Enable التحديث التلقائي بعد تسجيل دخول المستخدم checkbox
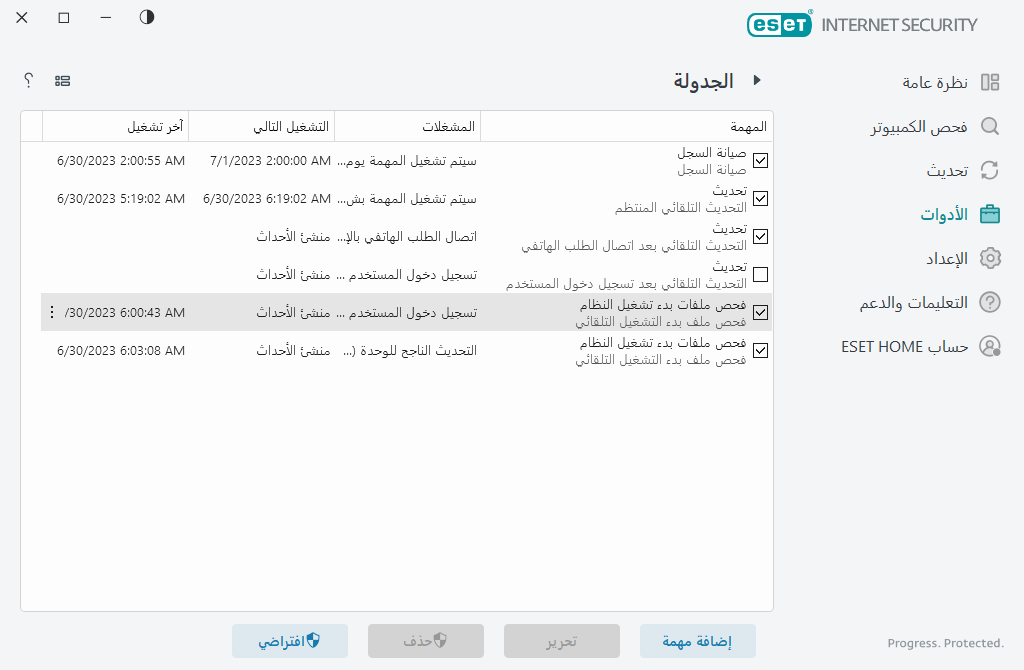Image resolution: width=1024 pixels, height=670 pixels. [x=760, y=274]
